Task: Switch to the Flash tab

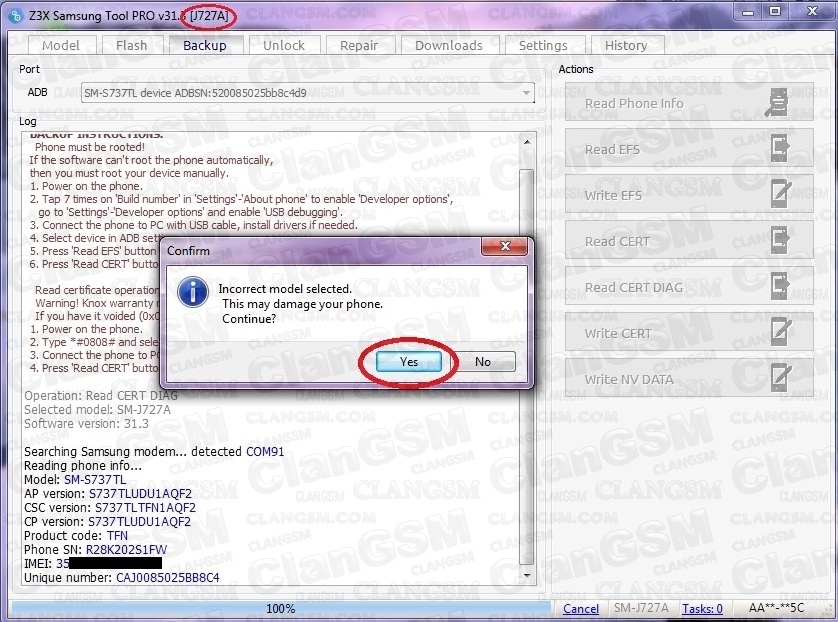Action: coord(131,45)
